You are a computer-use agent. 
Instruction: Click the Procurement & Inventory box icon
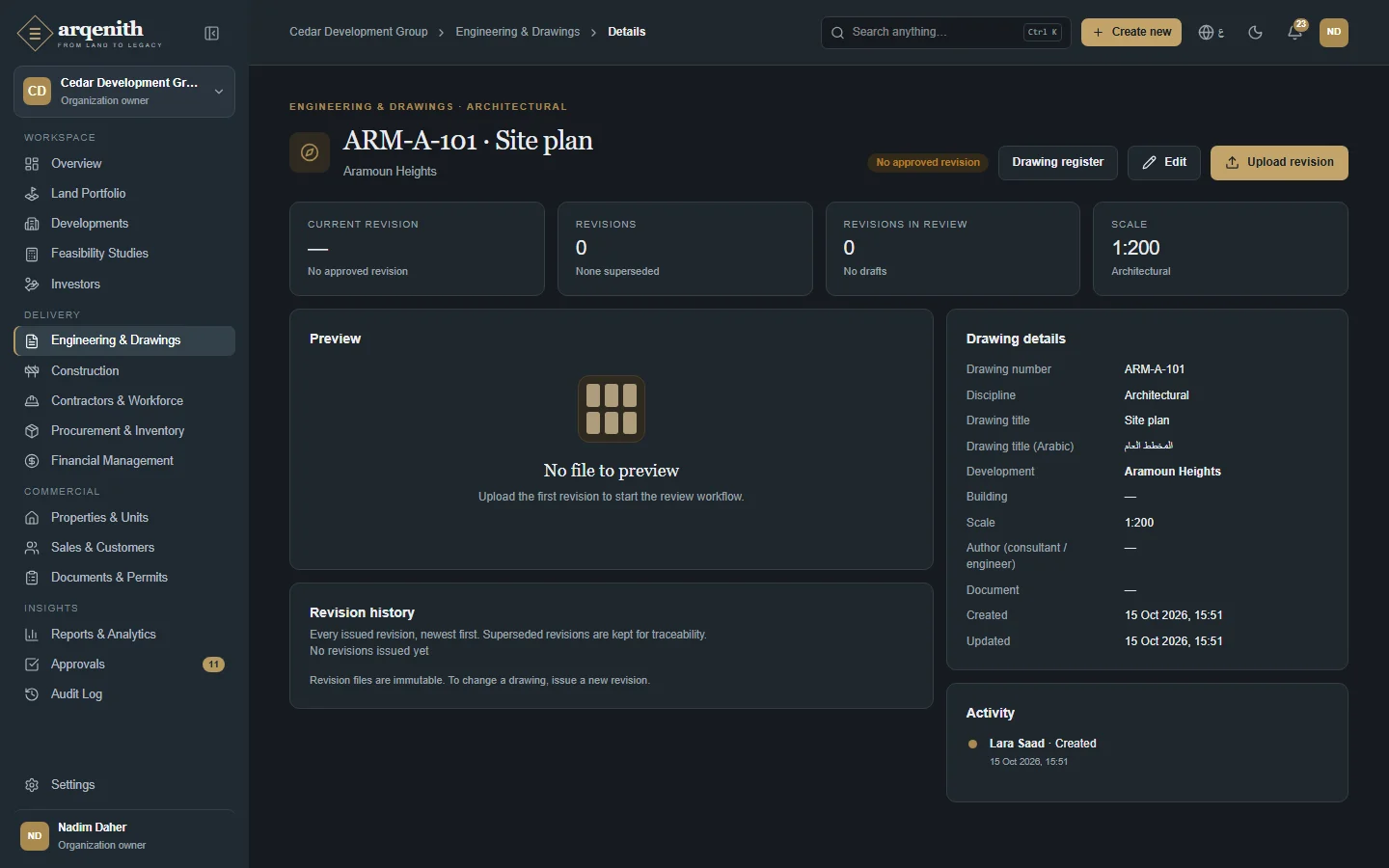32,431
